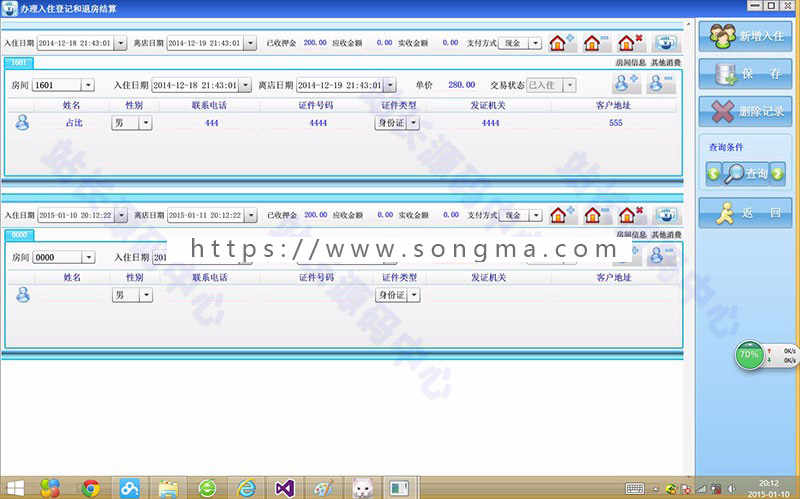
Task: Click the blue card-reader icon in 2014-12-18 record
Action: [x=666, y=43]
